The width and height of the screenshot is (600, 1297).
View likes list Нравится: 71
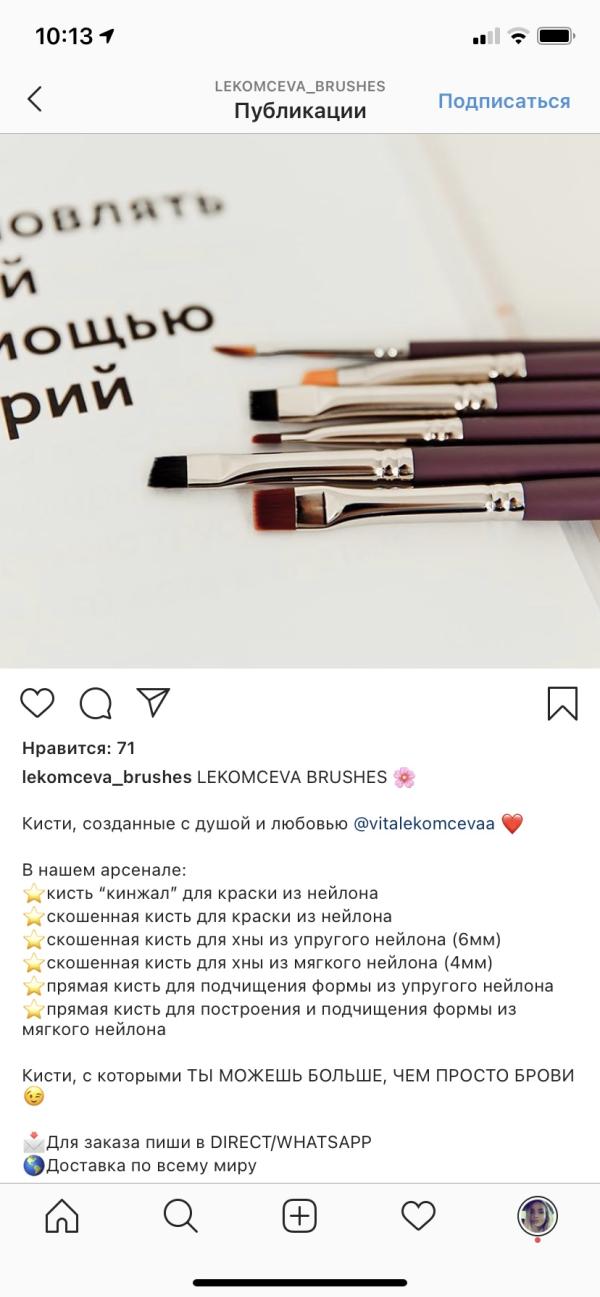pos(78,748)
